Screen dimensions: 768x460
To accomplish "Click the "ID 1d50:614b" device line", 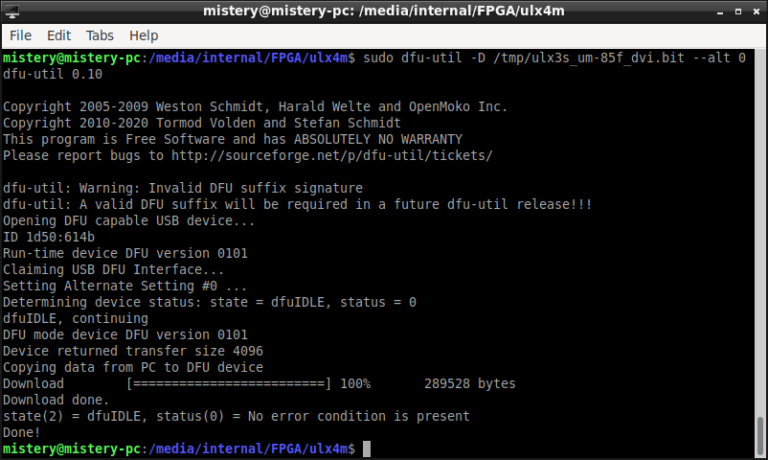I will pos(49,237).
